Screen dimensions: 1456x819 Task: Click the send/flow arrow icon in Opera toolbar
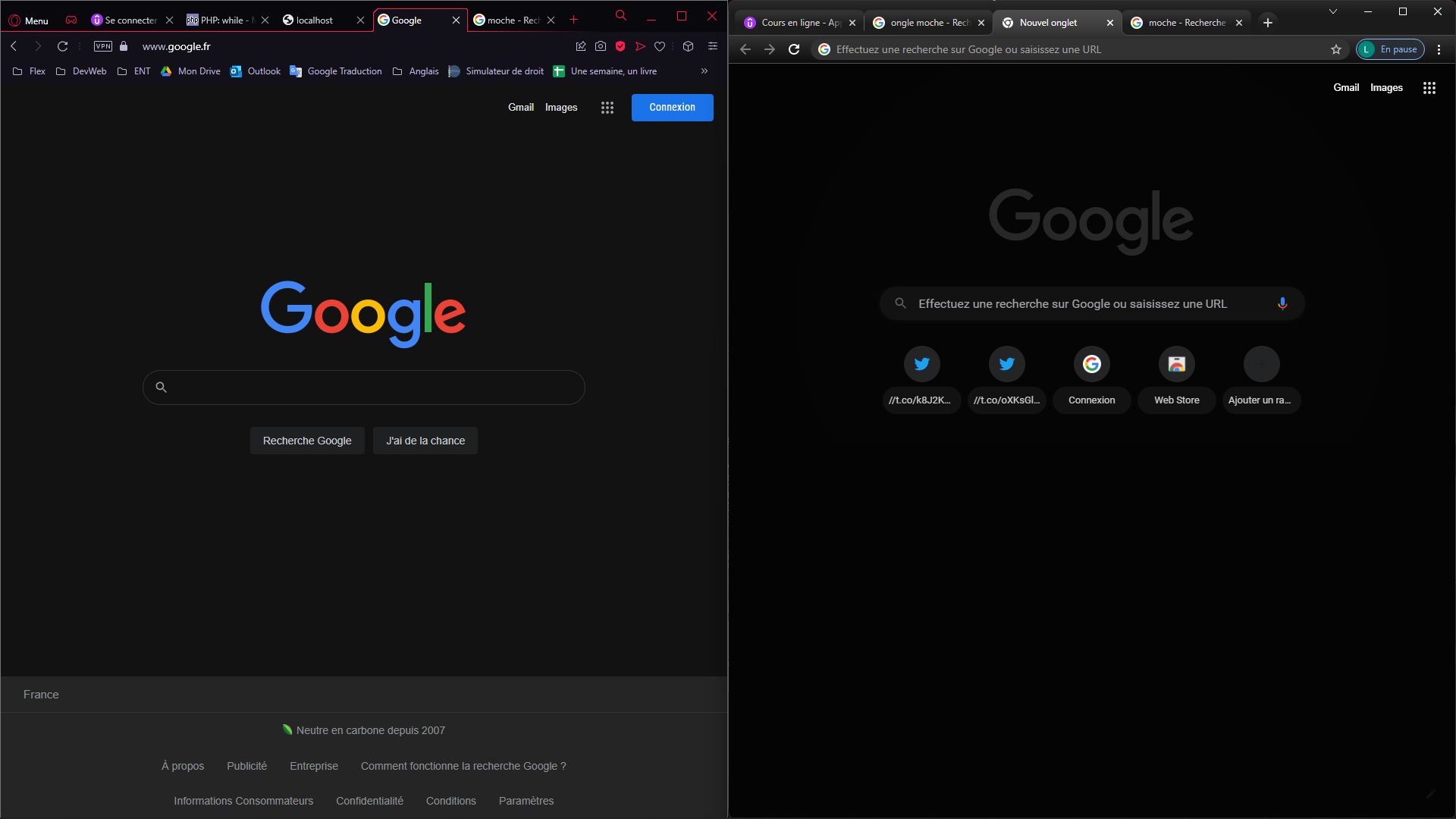[640, 46]
